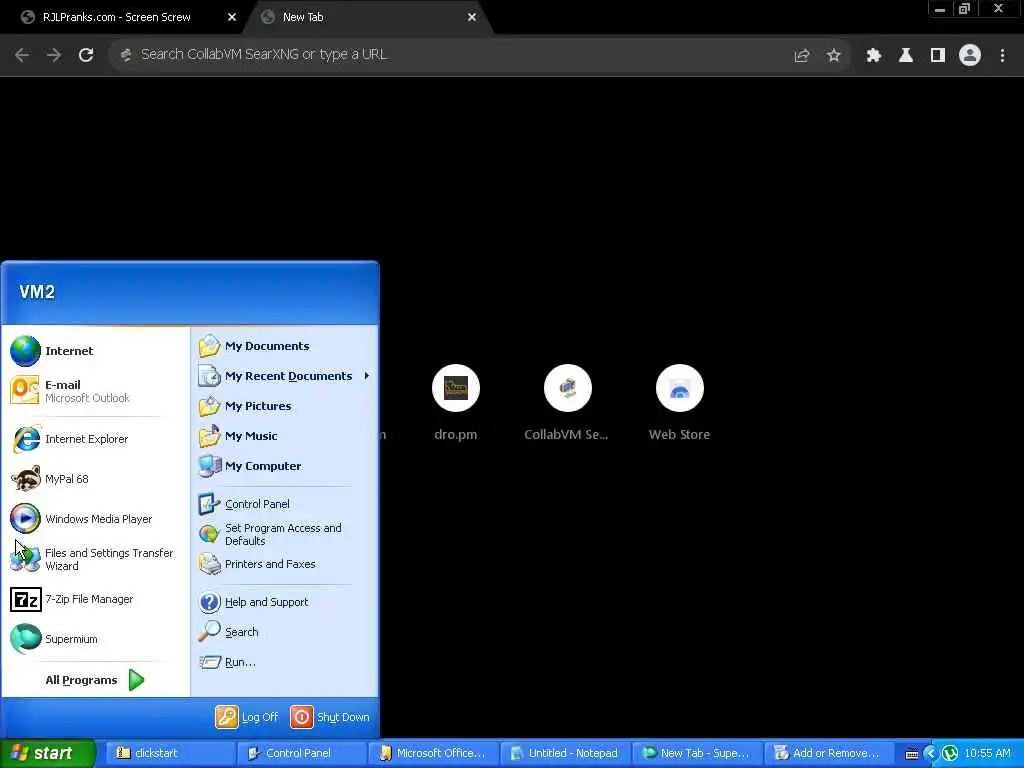Reload the current page
Image resolution: width=1024 pixels, height=768 pixels.
[x=86, y=55]
